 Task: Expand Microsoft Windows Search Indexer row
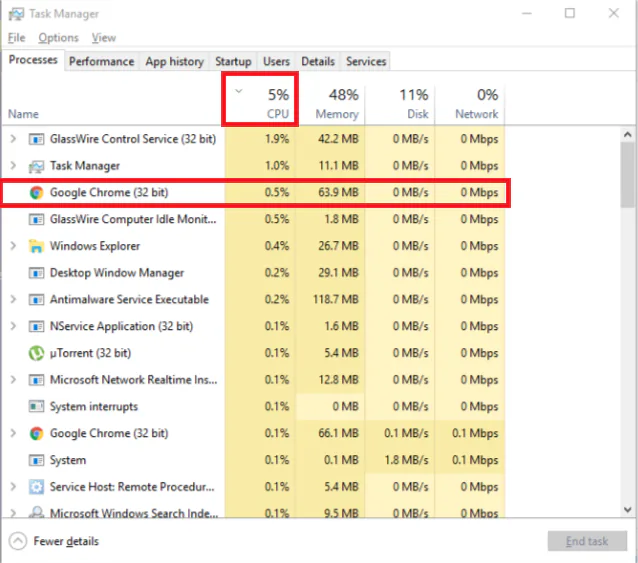pyautogui.click(x=13, y=513)
